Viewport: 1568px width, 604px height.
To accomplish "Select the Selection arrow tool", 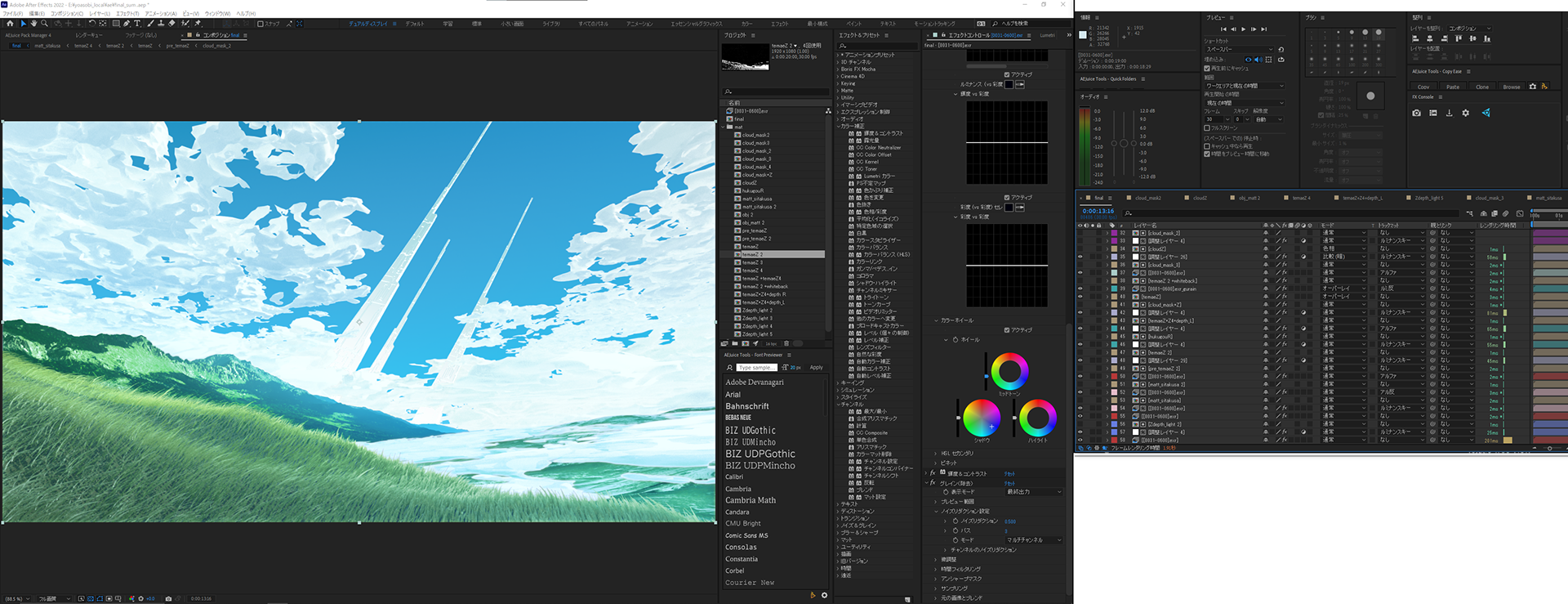I will pos(24,24).
